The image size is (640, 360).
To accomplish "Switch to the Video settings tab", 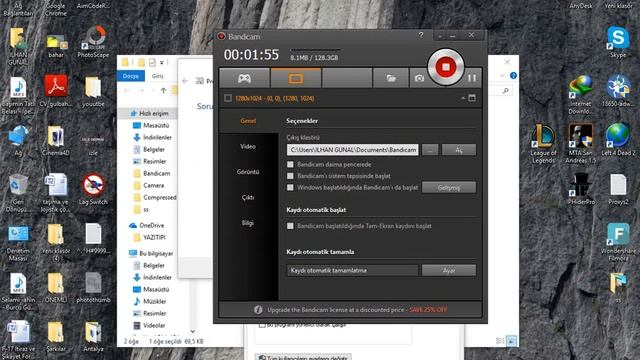I will [x=248, y=146].
